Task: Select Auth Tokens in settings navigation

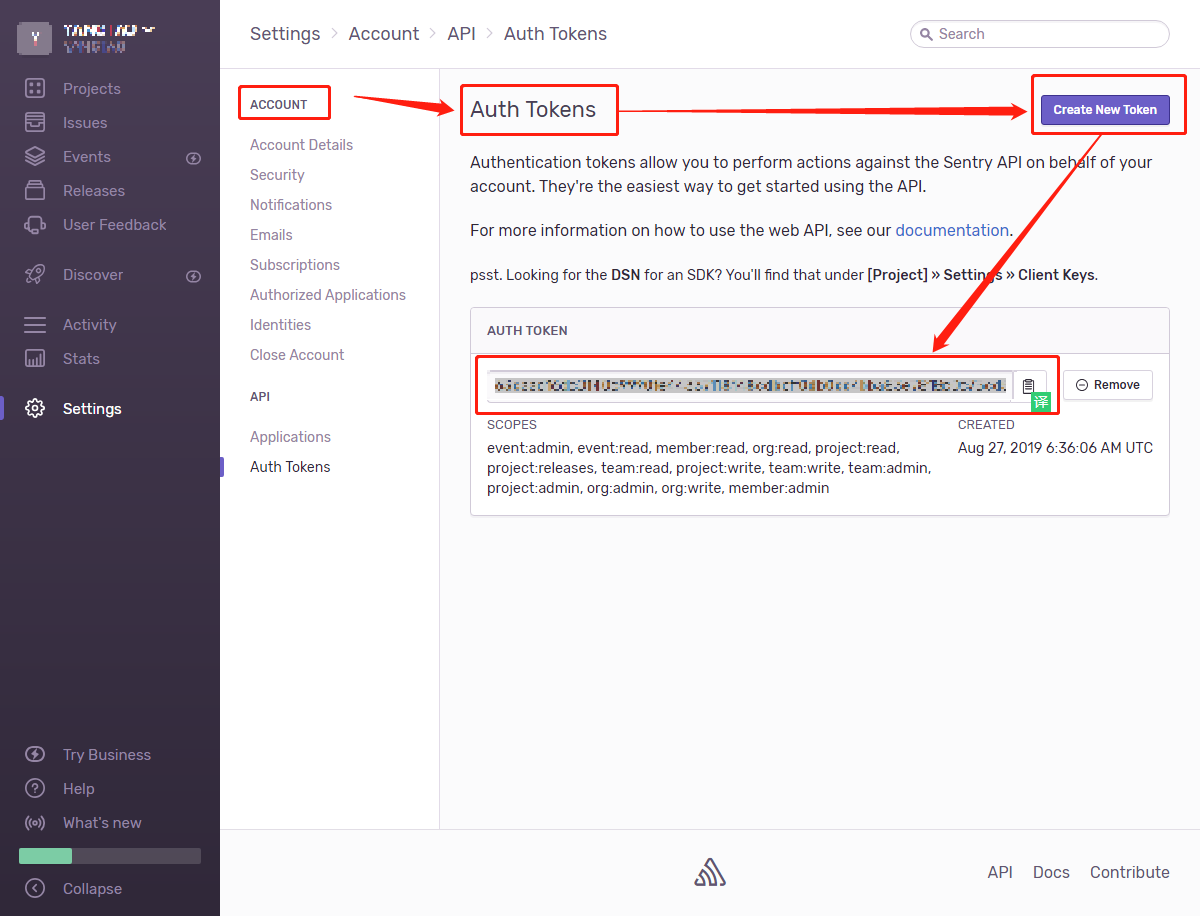Action: pos(290,467)
